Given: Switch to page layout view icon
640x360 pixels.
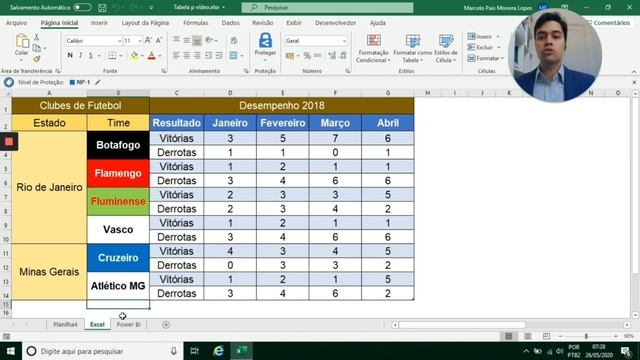Looking at the screenshot, I should click(527, 336).
